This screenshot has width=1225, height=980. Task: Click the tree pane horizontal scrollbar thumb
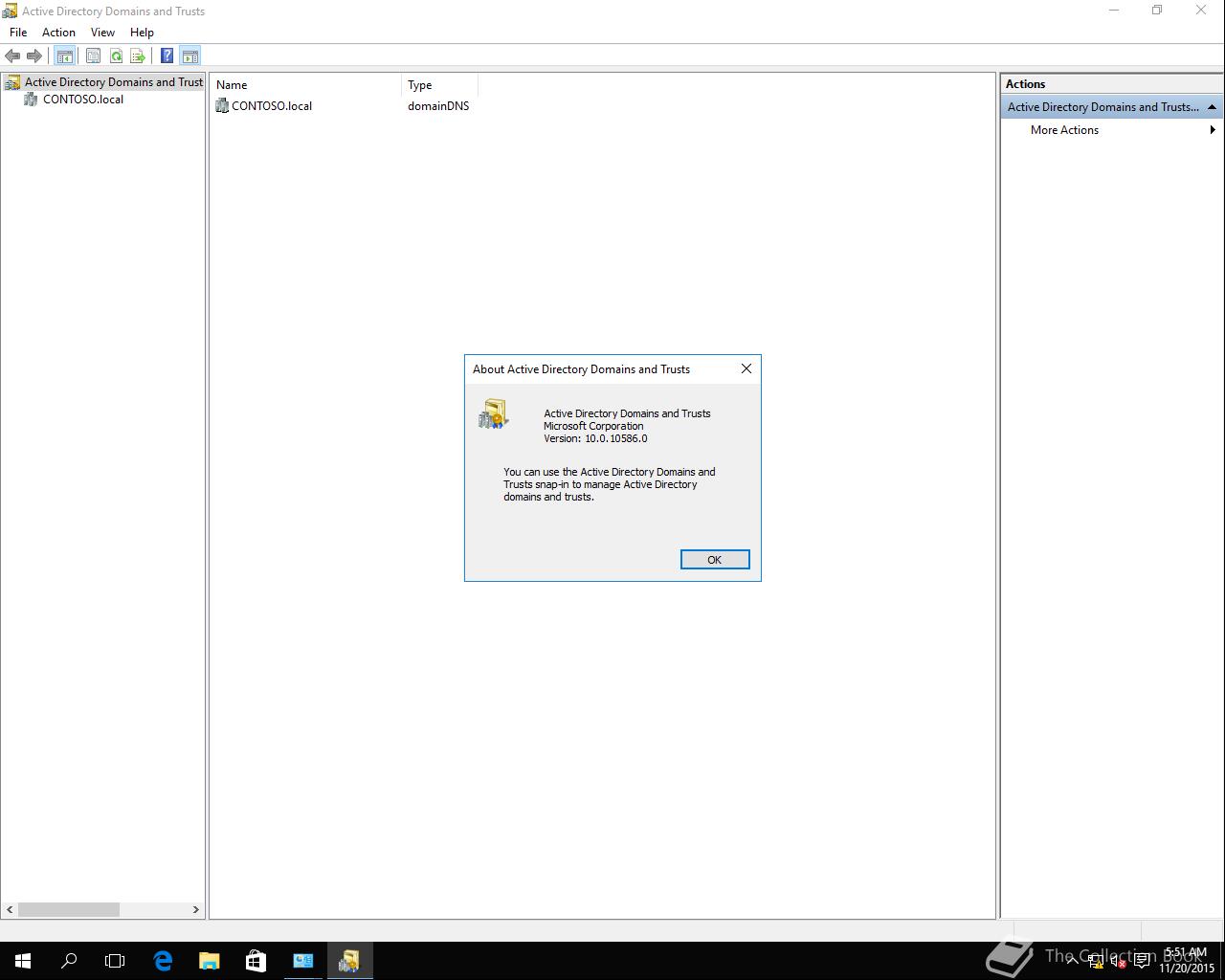pos(69,909)
